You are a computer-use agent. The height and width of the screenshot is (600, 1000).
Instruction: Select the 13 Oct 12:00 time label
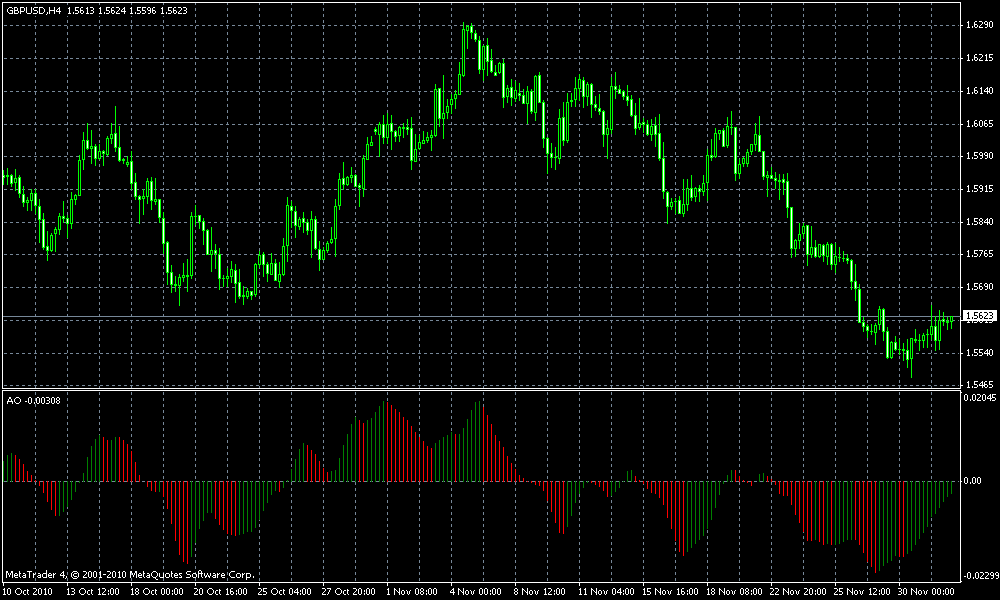click(93, 592)
